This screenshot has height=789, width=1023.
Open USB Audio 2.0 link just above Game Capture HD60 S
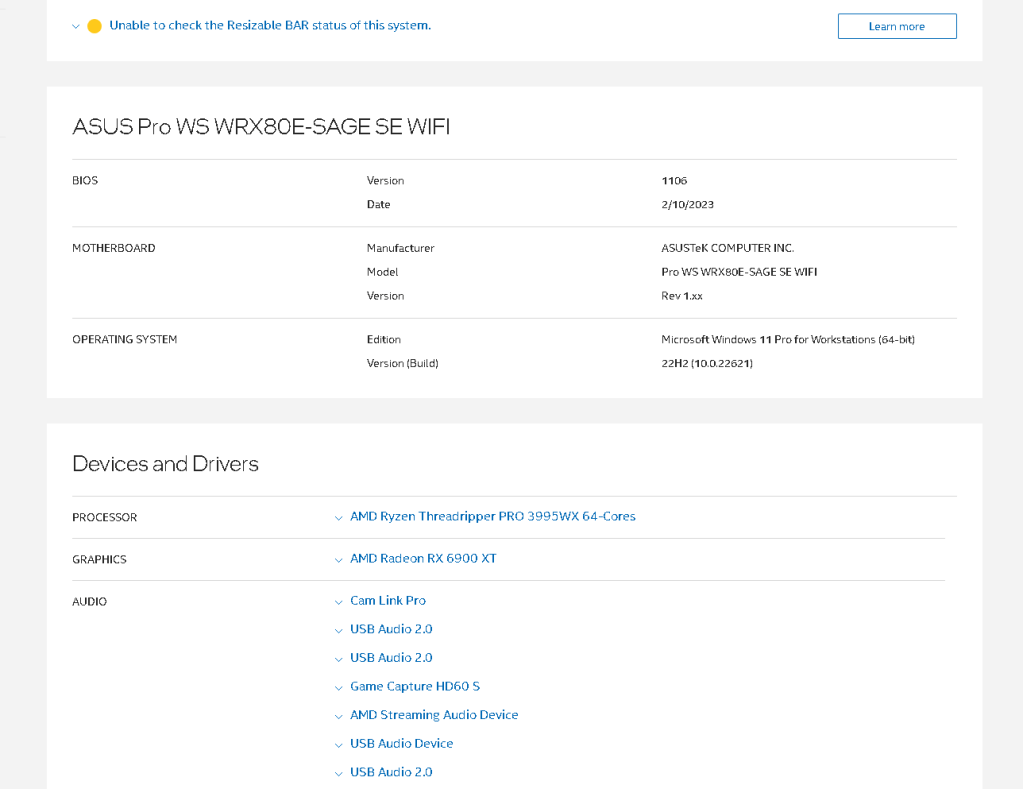tap(391, 658)
